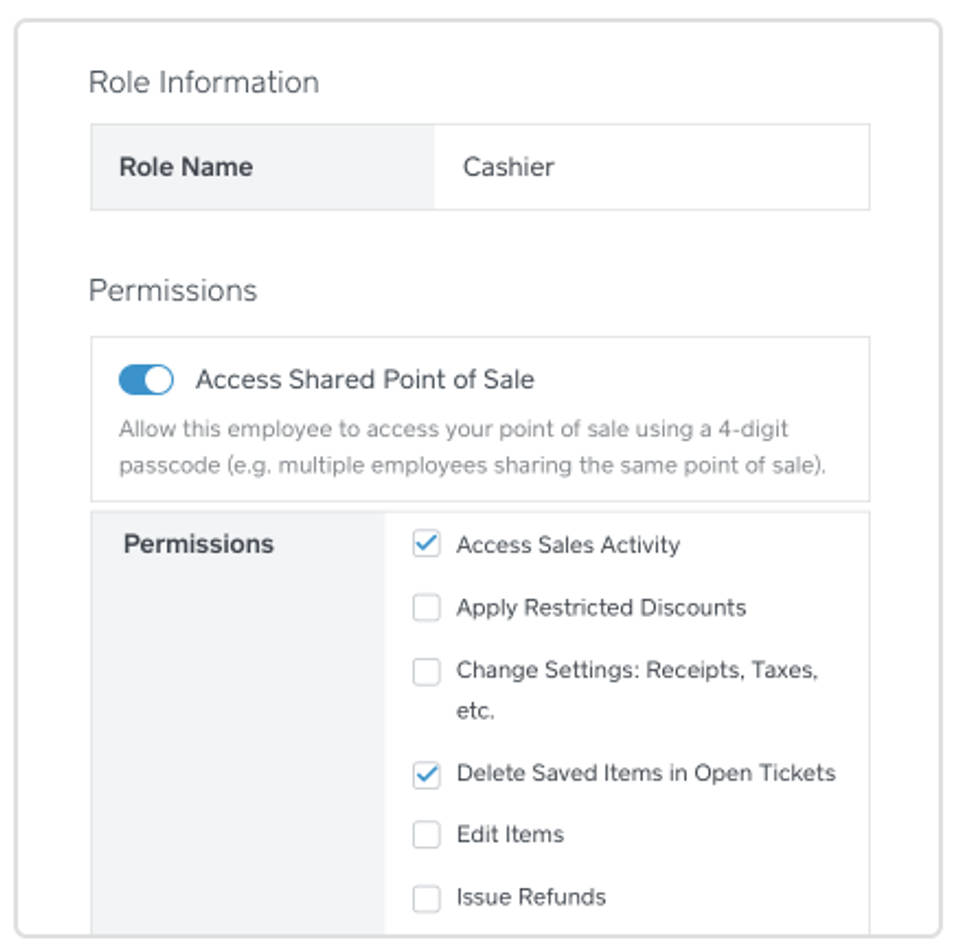Click the Role Information section heading
Image resolution: width=960 pixels, height=951 pixels.
coord(204,82)
